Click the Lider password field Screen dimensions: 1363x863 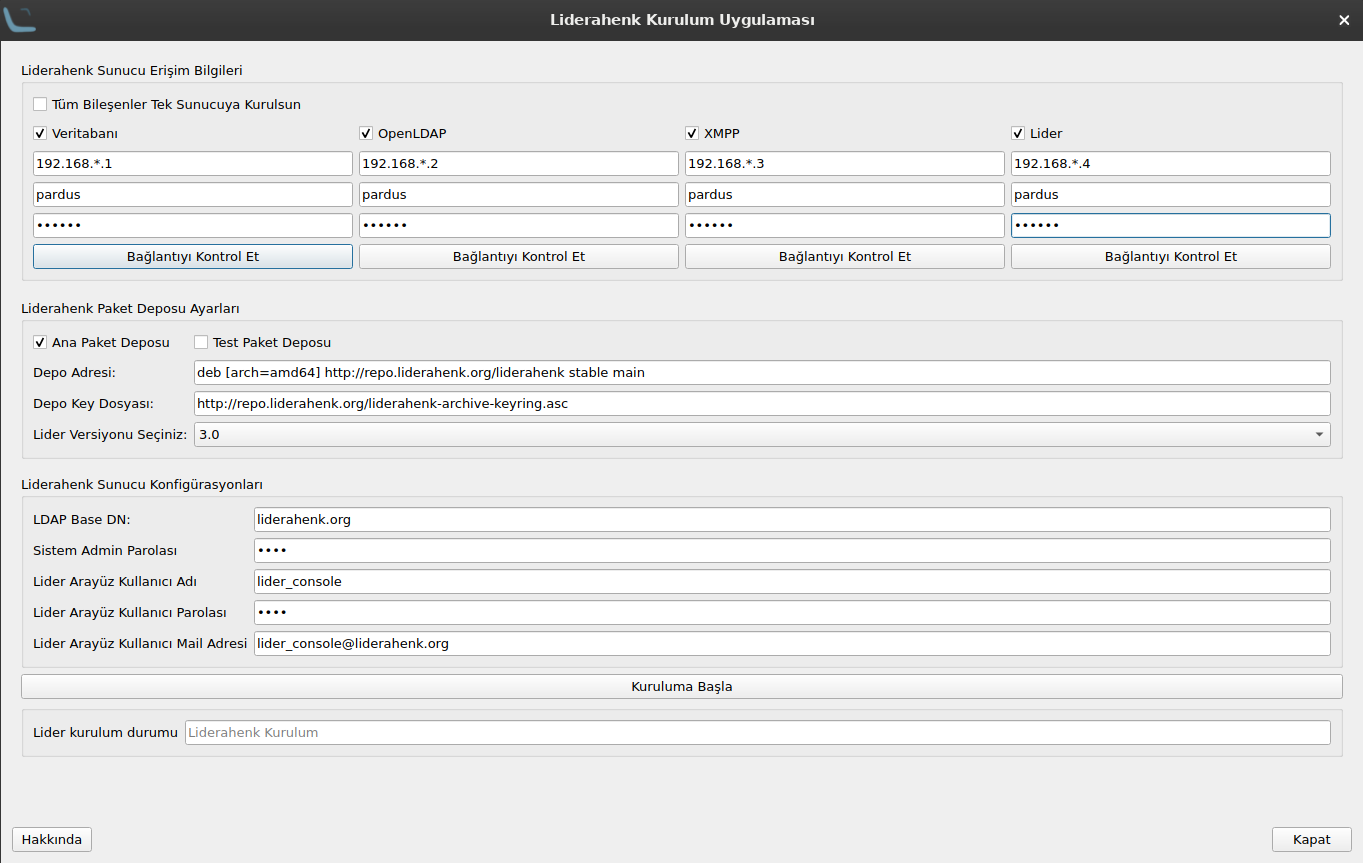point(1171,226)
